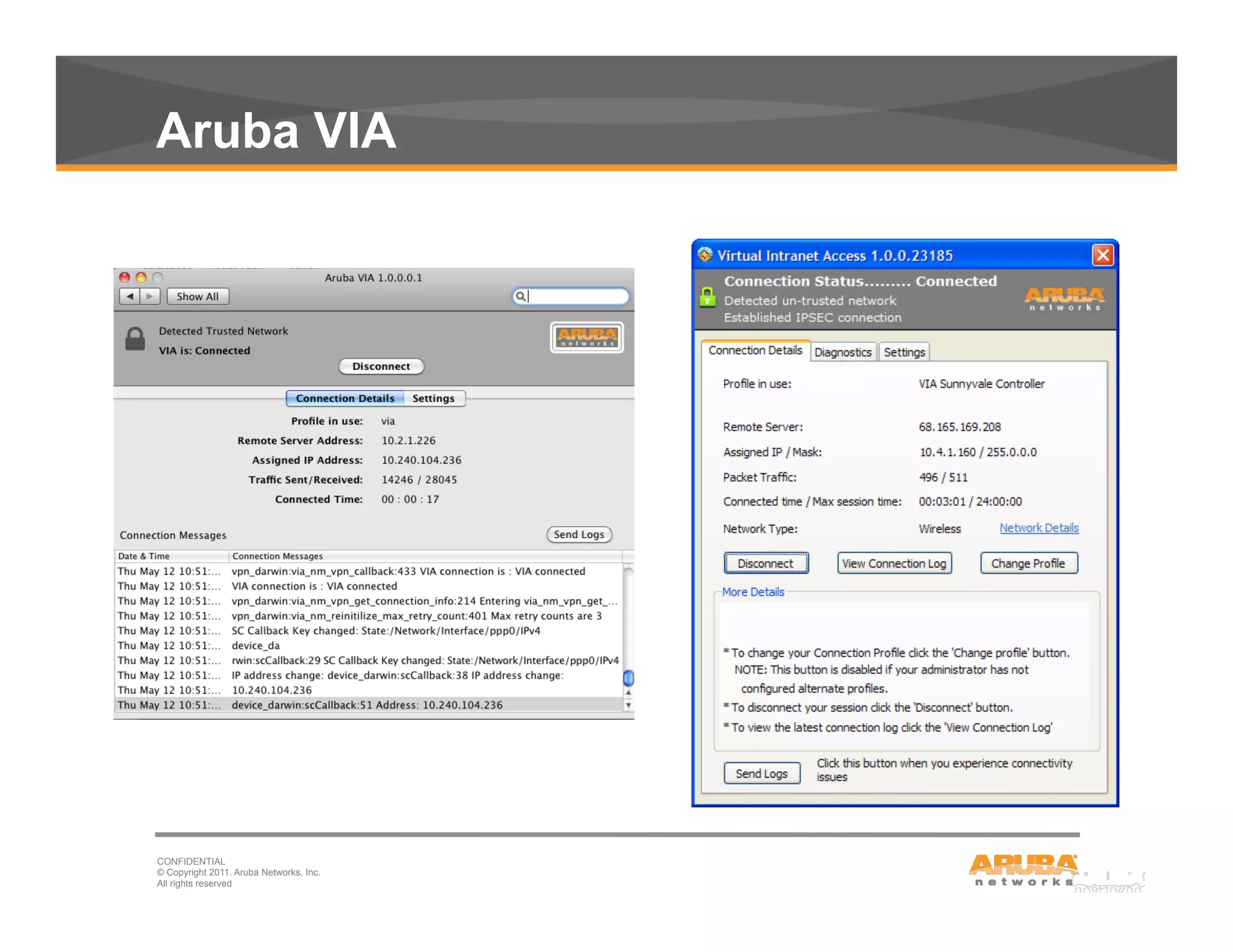Screen dimensions: 1233x952
Task: Click the red close button of Aruba VIA window
Action: click(125, 277)
